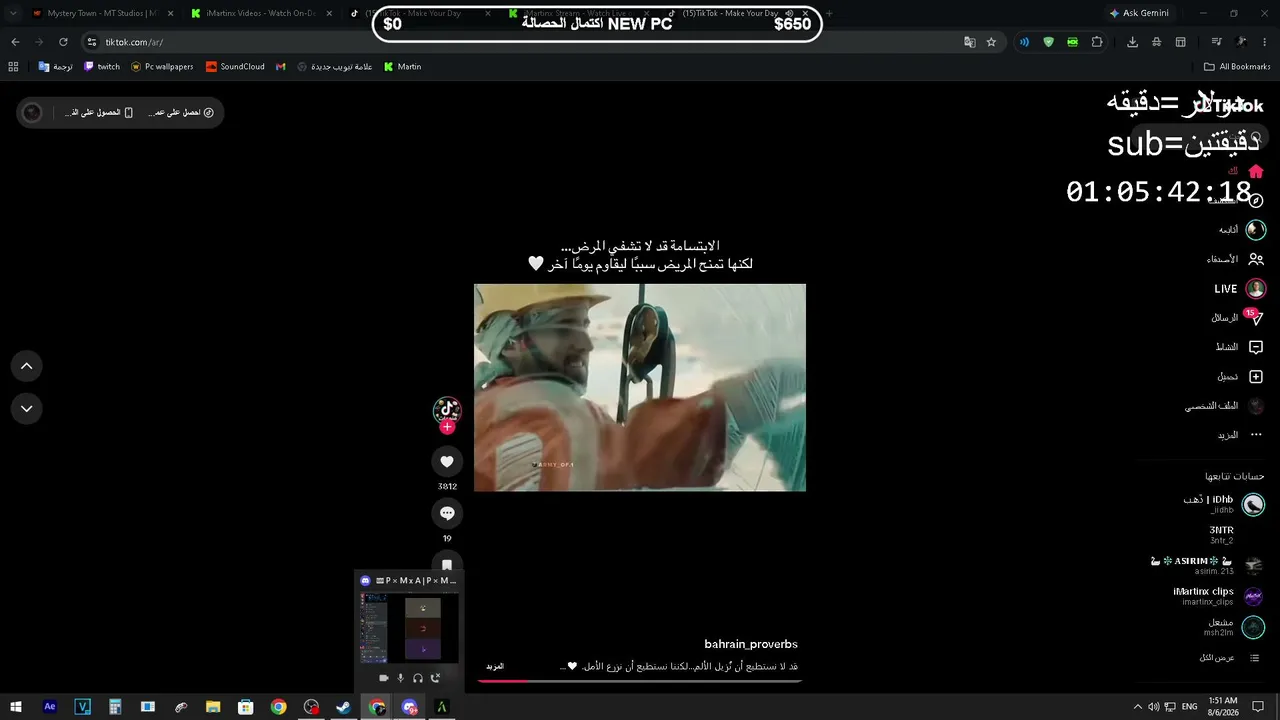Open the browser tab search dropdown
This screenshot has height=720, width=1280.
click(13, 13)
